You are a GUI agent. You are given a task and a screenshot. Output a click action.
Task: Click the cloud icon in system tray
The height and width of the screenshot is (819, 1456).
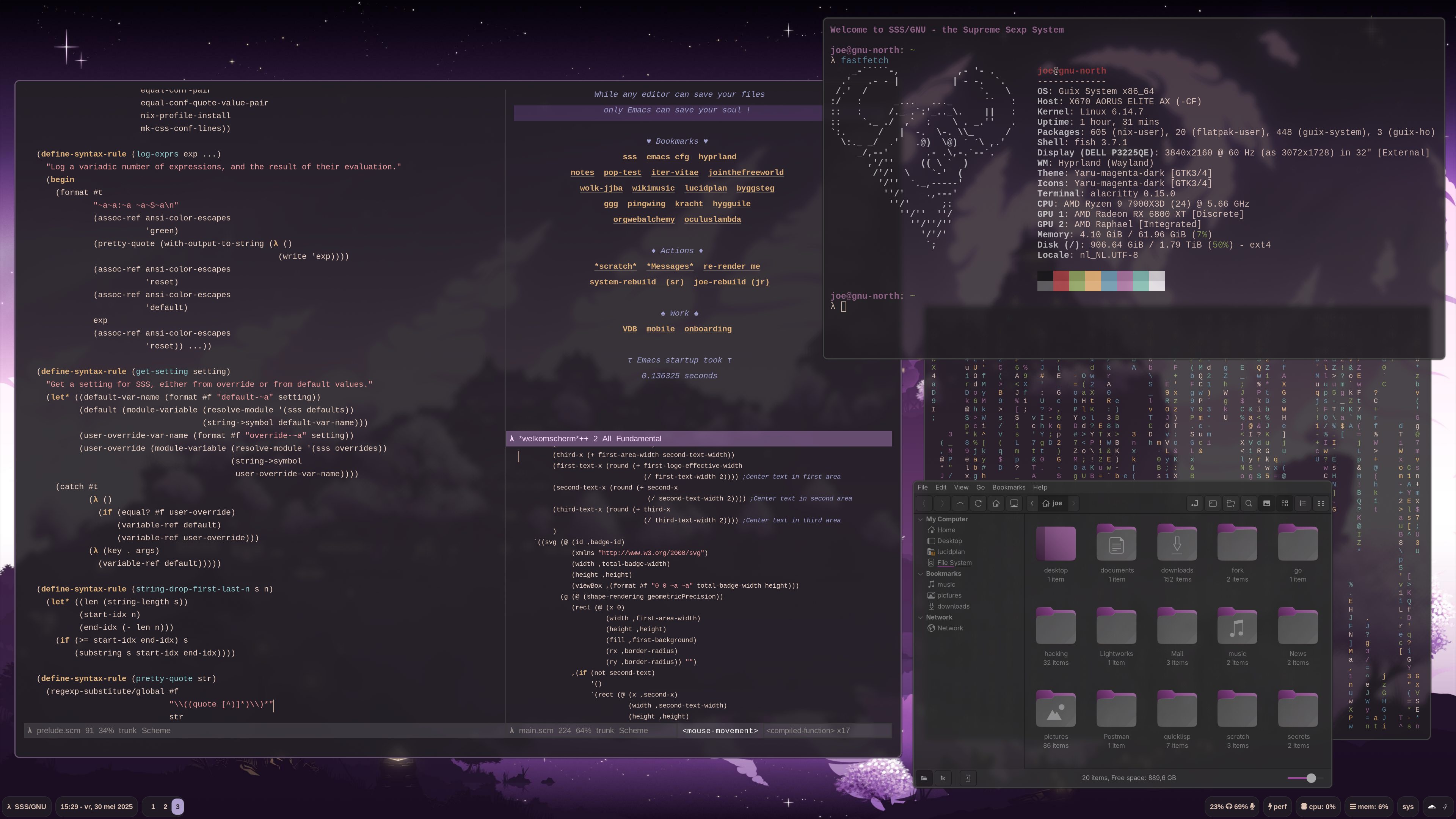[1432, 806]
